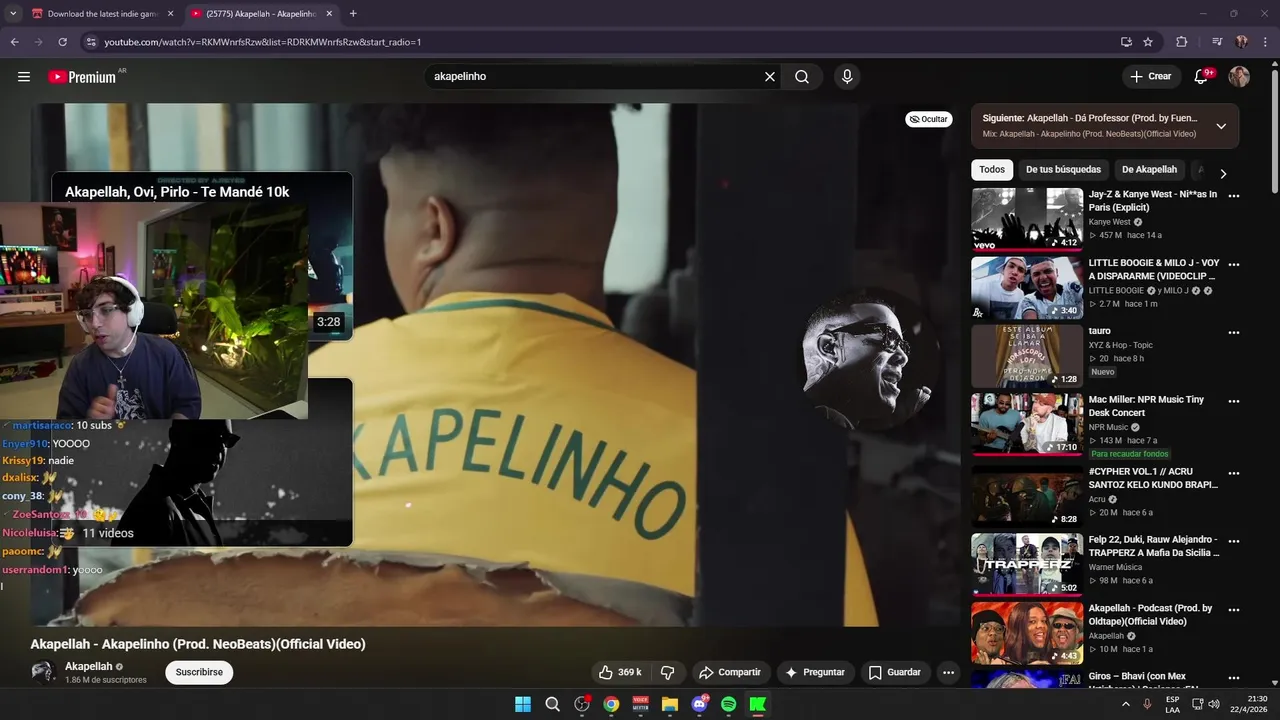Open options for Mac Miller Tiny Desk video
The height and width of the screenshot is (720, 1280).
(1234, 402)
